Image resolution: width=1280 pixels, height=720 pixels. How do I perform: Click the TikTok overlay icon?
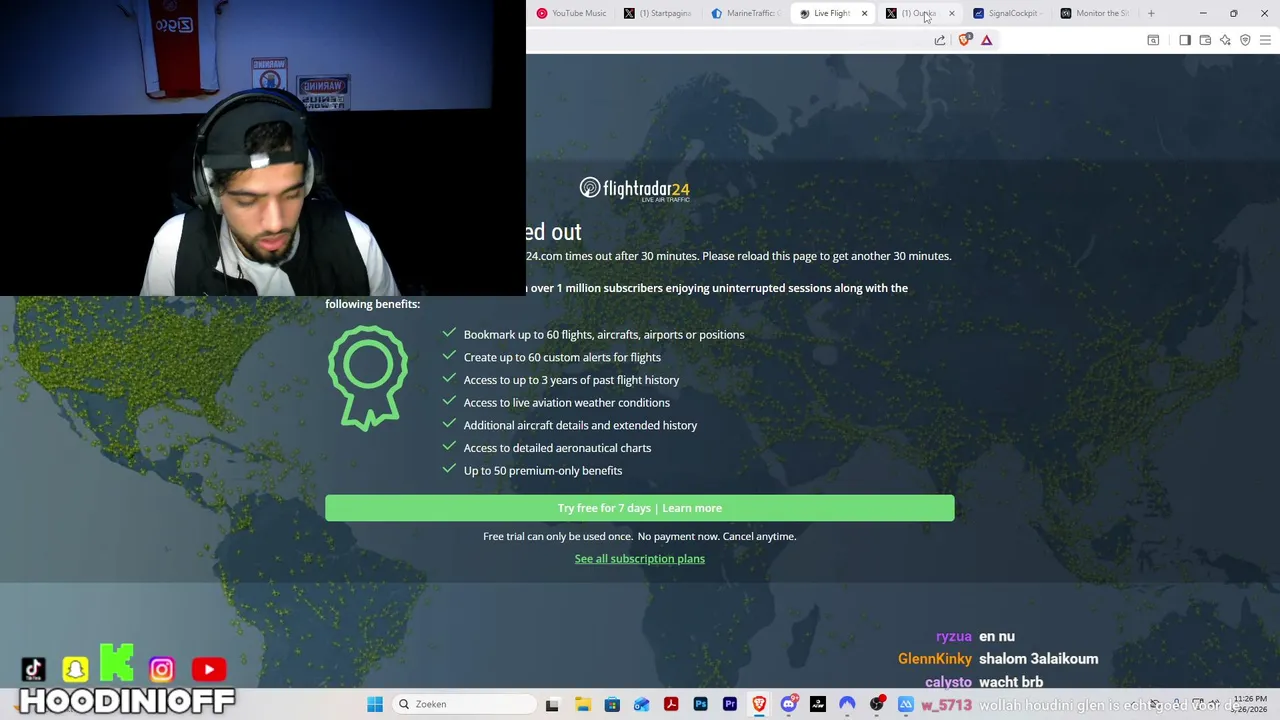click(x=33, y=669)
